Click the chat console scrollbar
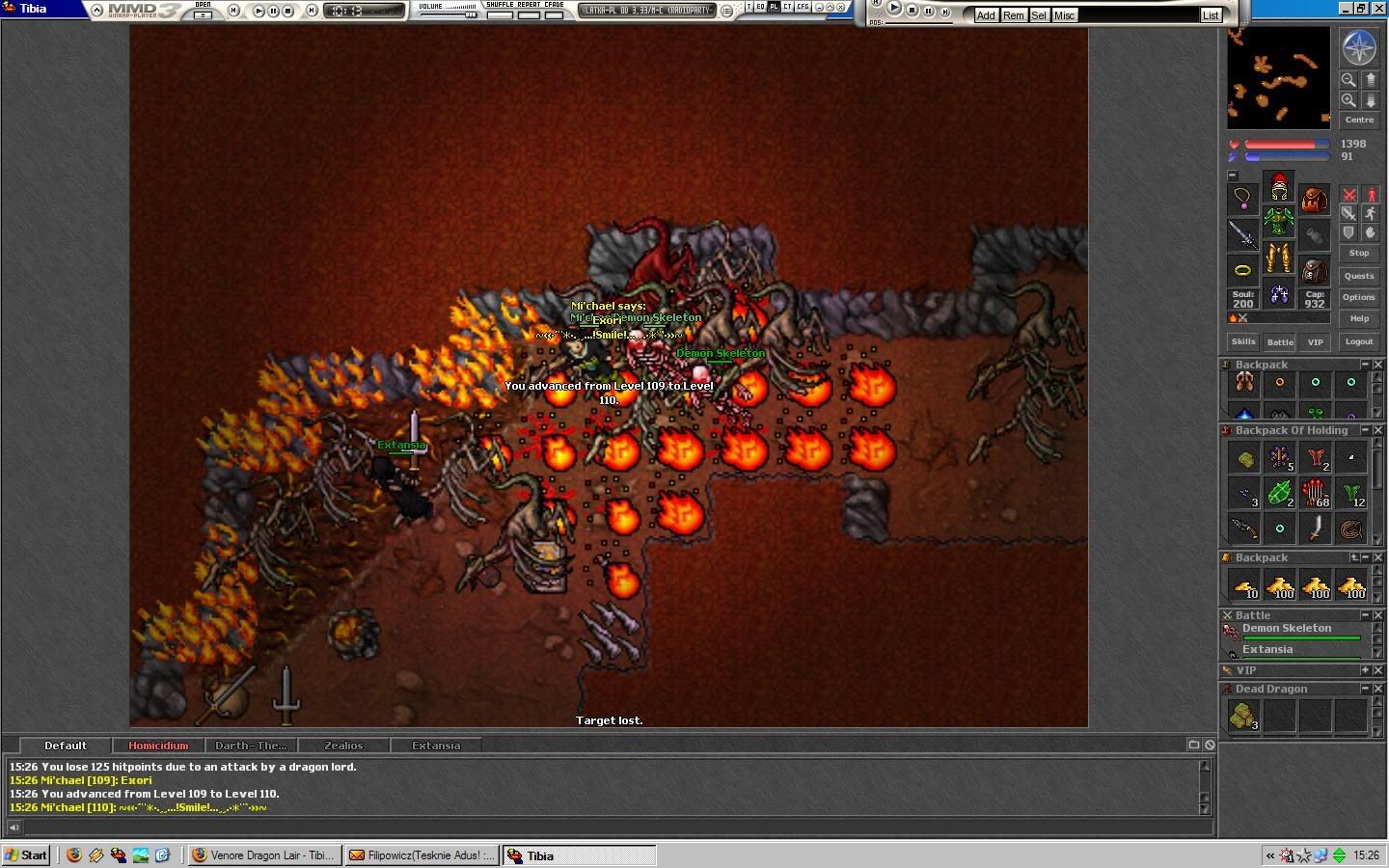1389x868 pixels. tap(1205, 787)
